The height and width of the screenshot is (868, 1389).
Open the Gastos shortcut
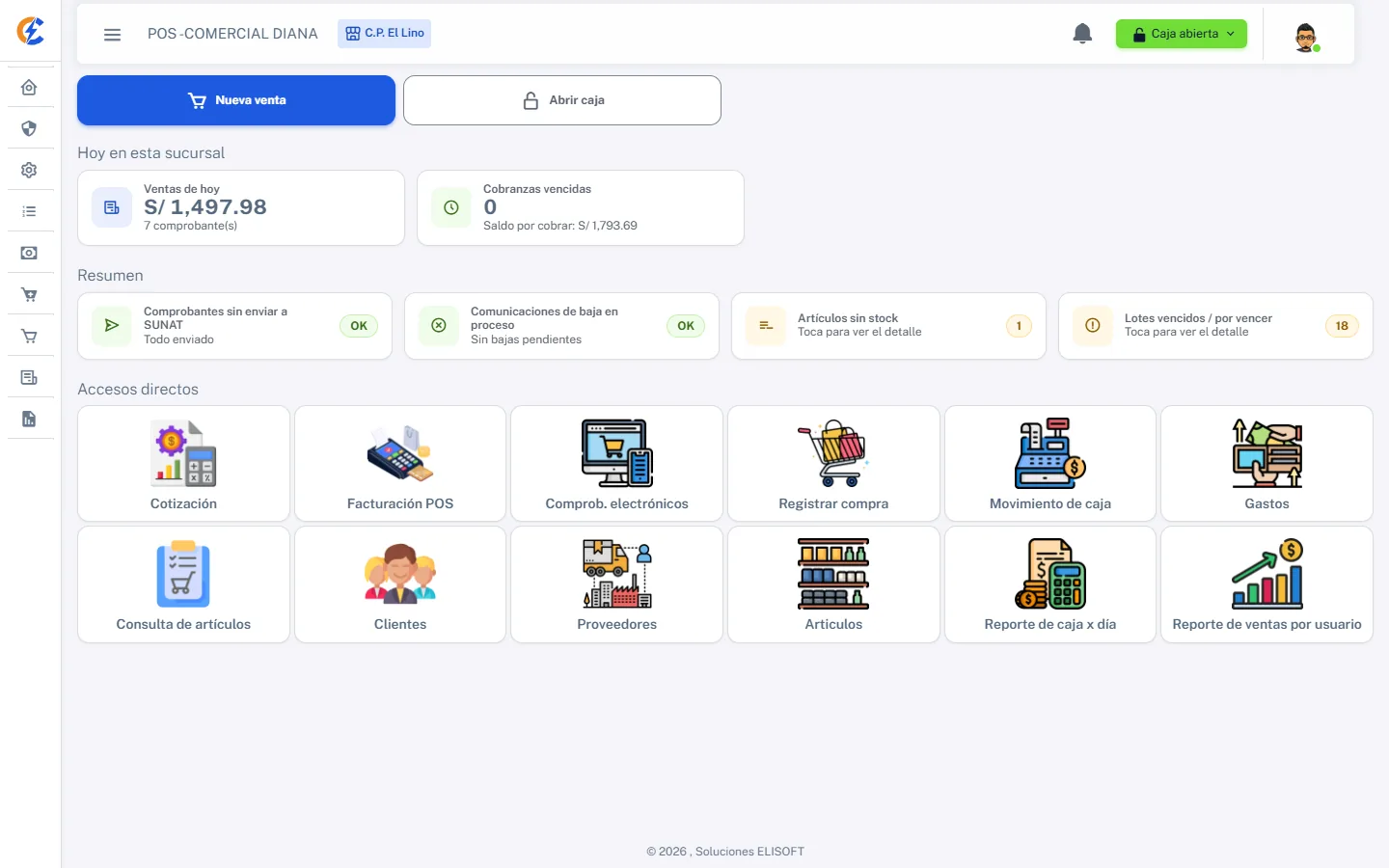[x=1266, y=464]
